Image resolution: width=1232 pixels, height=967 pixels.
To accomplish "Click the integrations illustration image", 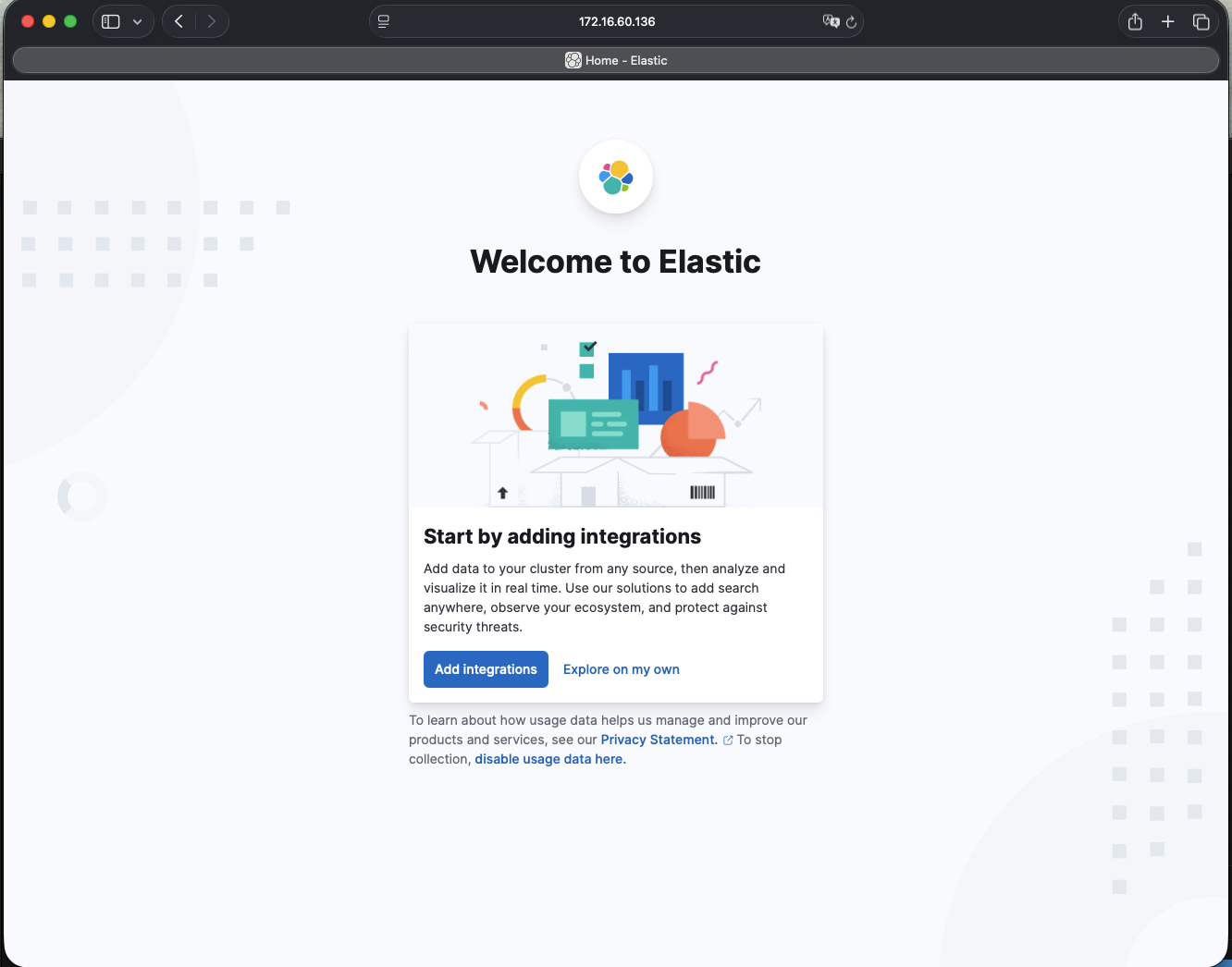I will coord(616,416).
